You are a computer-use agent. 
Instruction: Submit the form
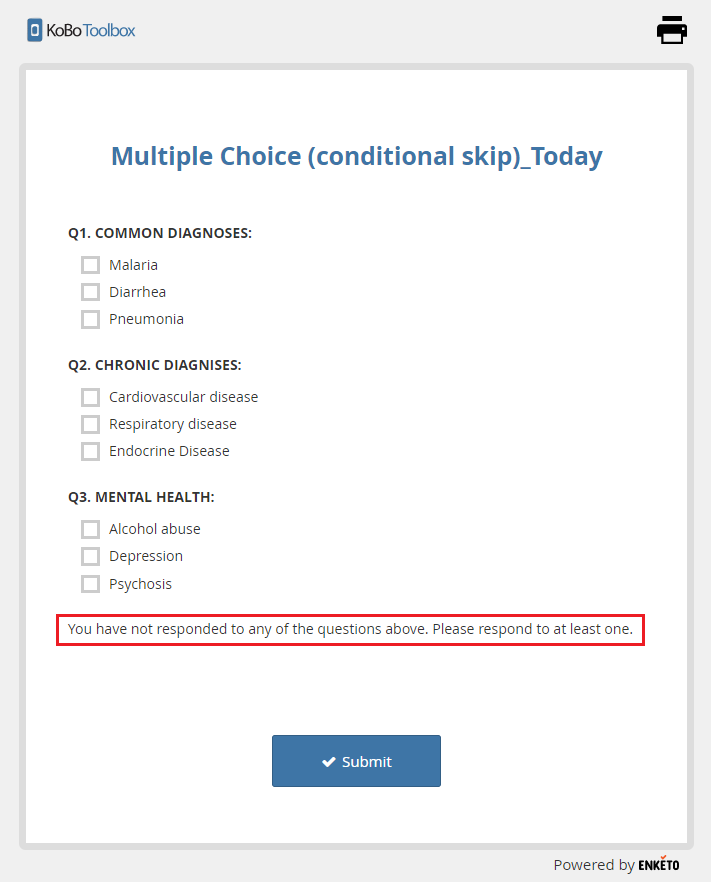click(356, 761)
